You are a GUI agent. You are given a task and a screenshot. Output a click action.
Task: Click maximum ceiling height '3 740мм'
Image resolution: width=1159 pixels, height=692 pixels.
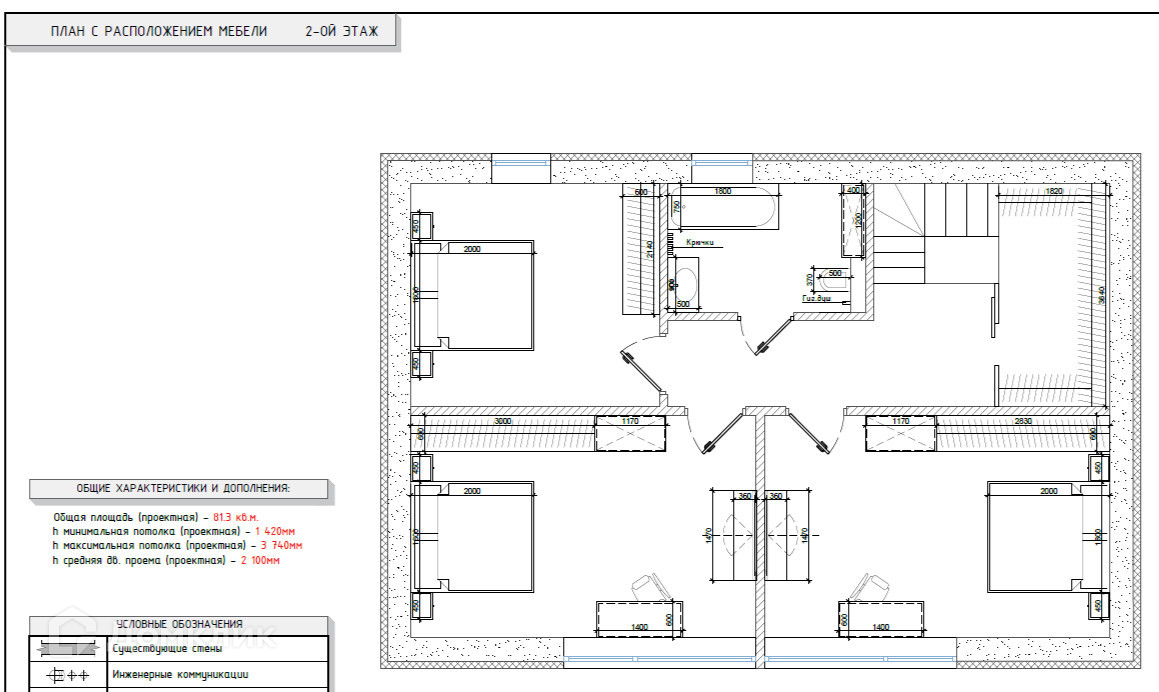(282, 546)
